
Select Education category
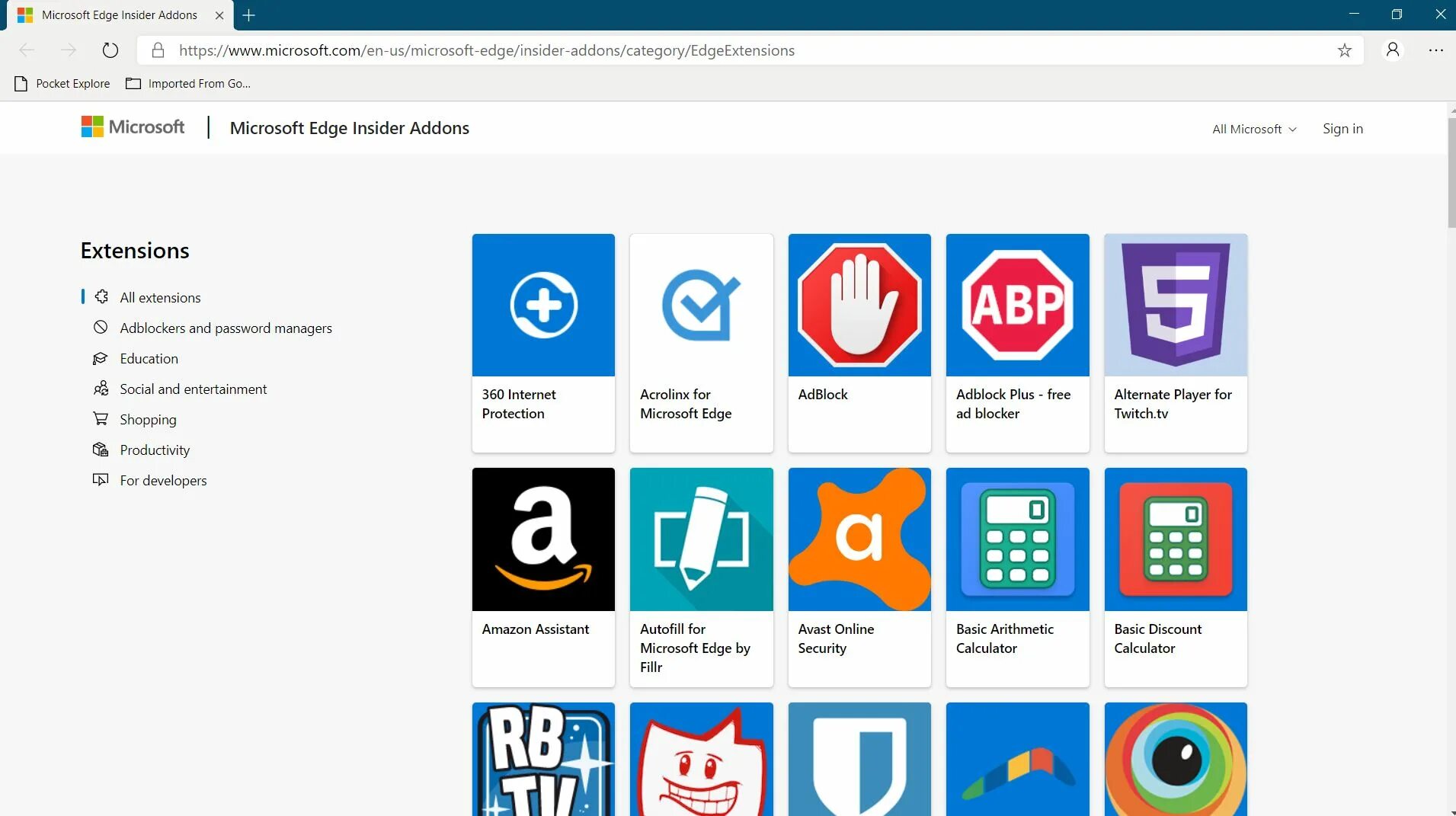coord(136,358)
